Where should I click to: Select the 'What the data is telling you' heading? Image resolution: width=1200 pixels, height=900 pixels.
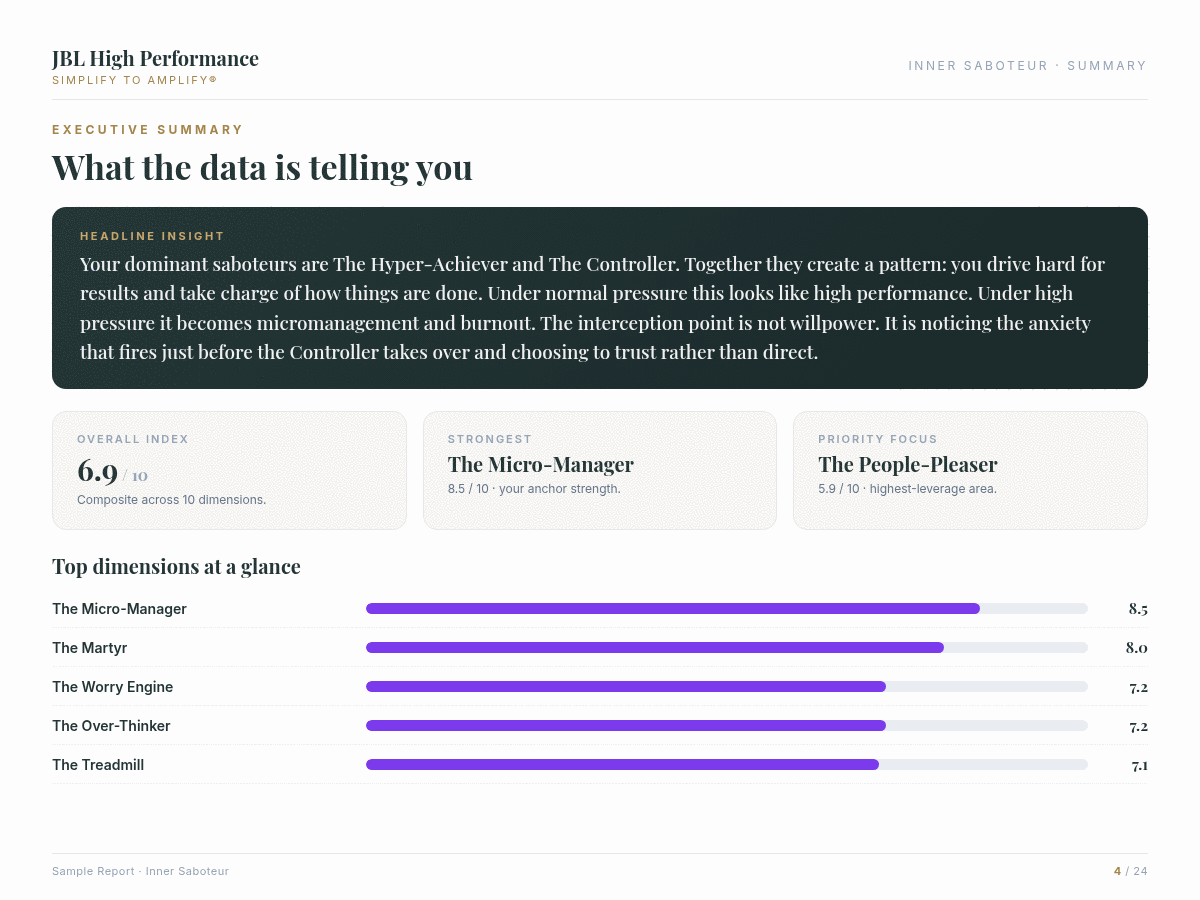262,167
